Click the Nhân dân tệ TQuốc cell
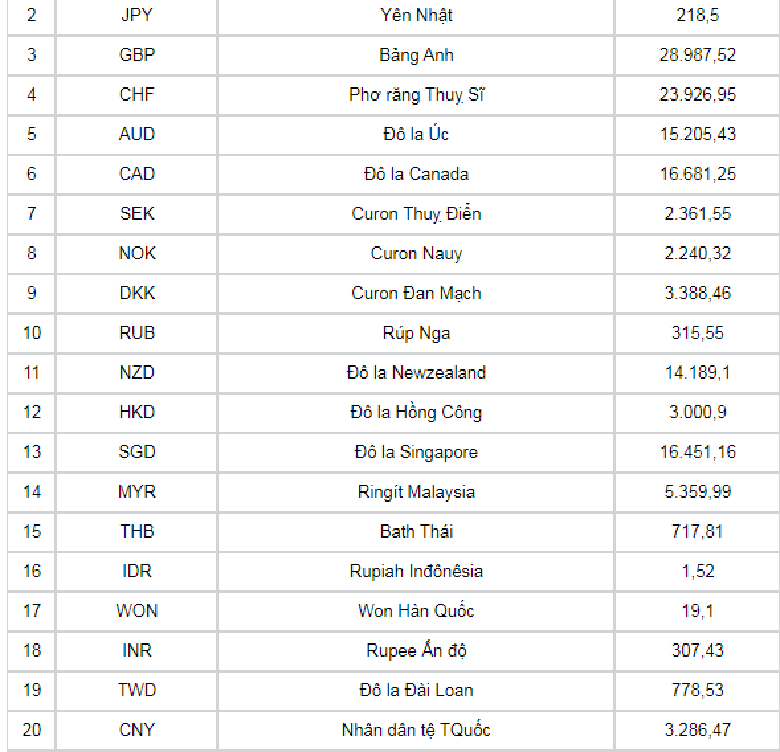780x752 pixels. click(417, 730)
